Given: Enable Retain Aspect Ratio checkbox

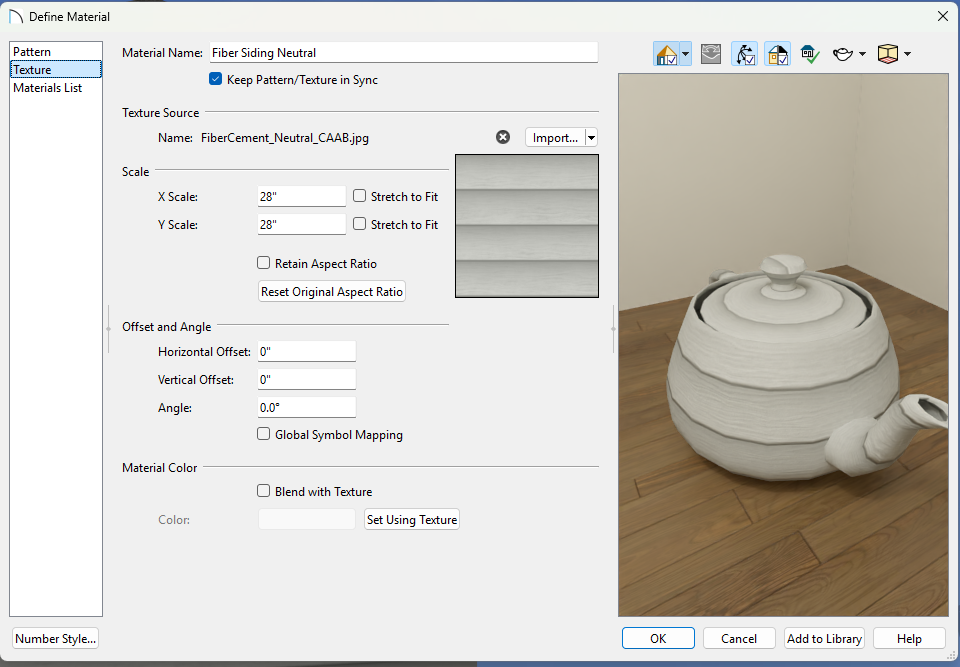Looking at the screenshot, I should coord(264,264).
